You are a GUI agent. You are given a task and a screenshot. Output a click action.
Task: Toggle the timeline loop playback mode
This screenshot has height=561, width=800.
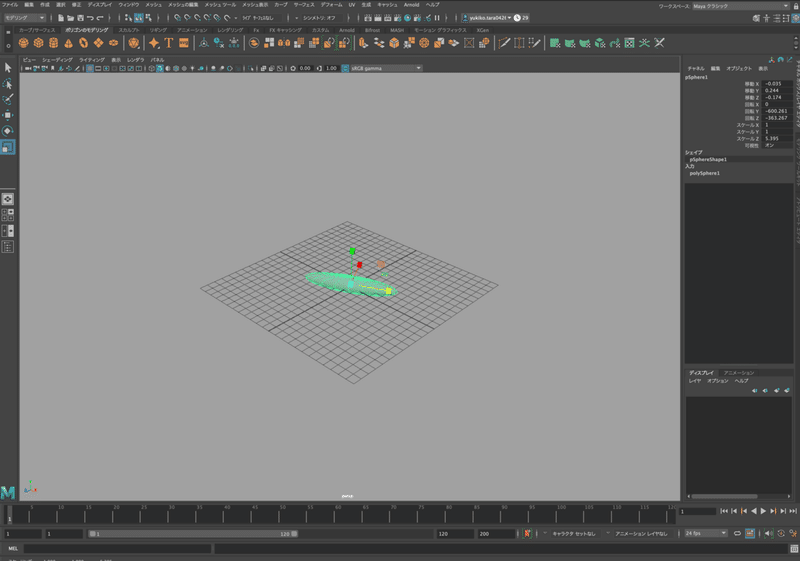737,533
